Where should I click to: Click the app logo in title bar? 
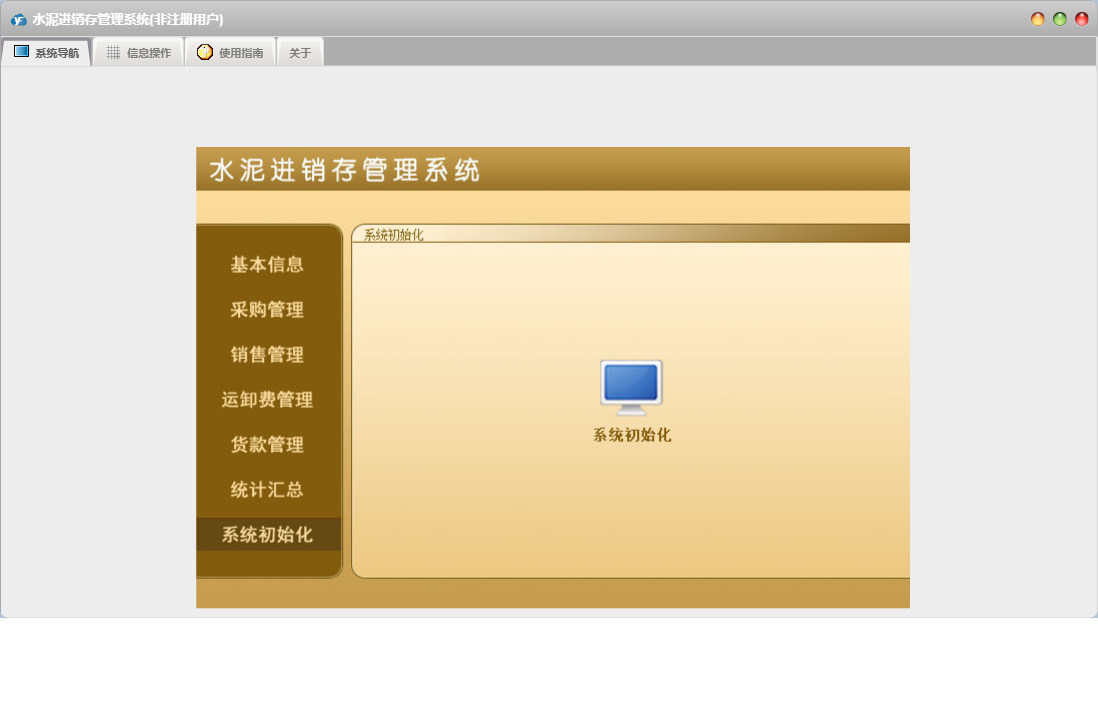pos(19,20)
